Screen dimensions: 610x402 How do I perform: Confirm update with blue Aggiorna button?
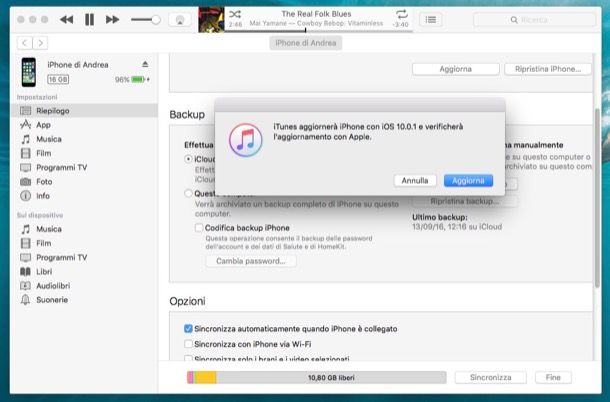468,181
